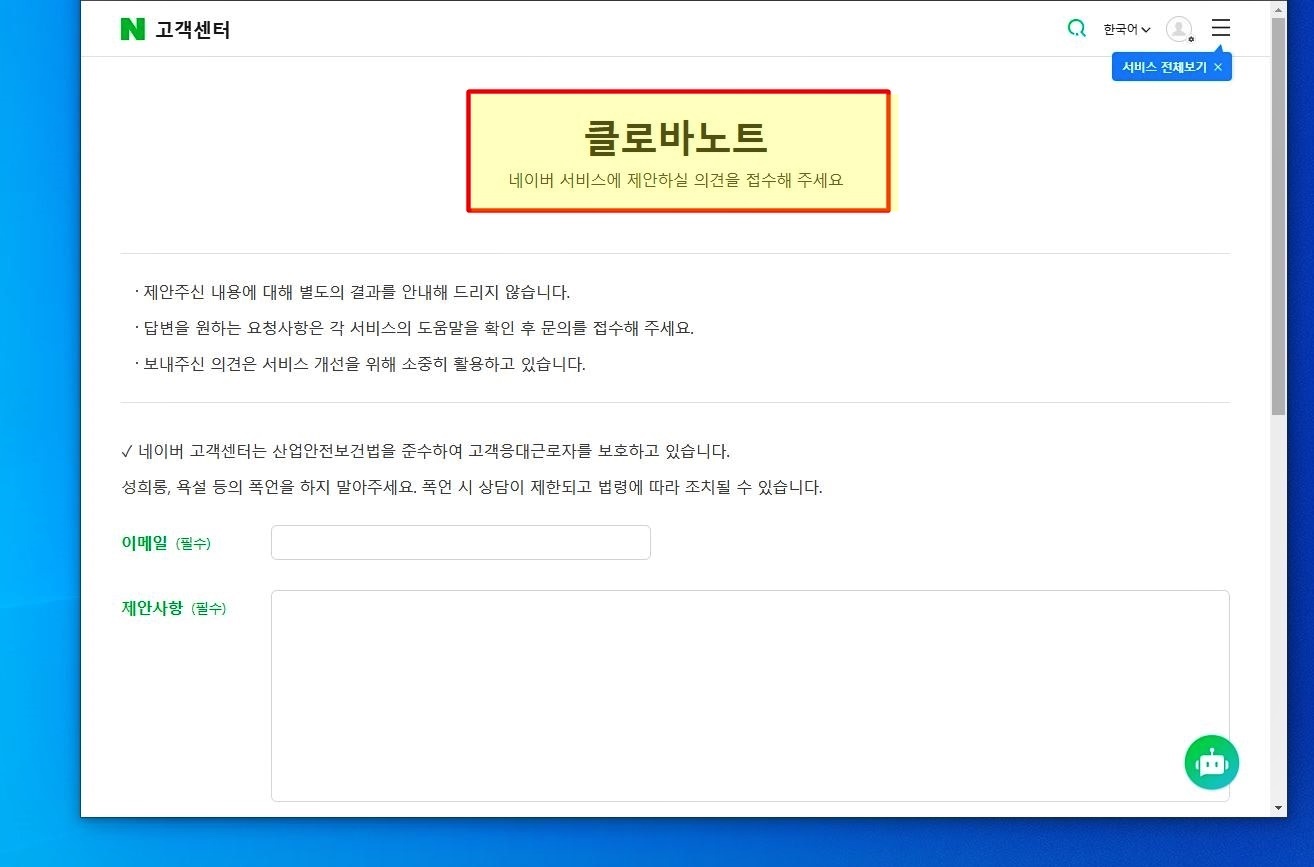This screenshot has width=1314, height=867.
Task: Click the 이메일 (필수) label
Action: [x=166, y=543]
